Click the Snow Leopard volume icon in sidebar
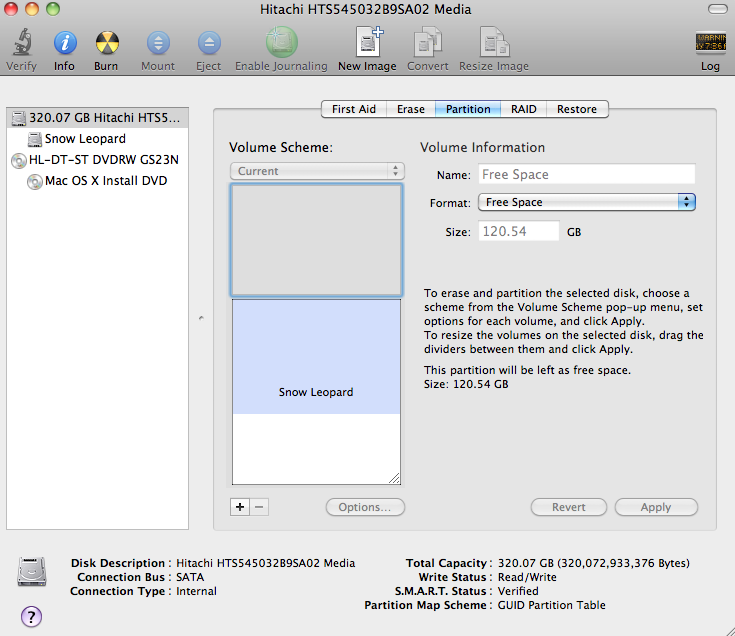 (34, 139)
